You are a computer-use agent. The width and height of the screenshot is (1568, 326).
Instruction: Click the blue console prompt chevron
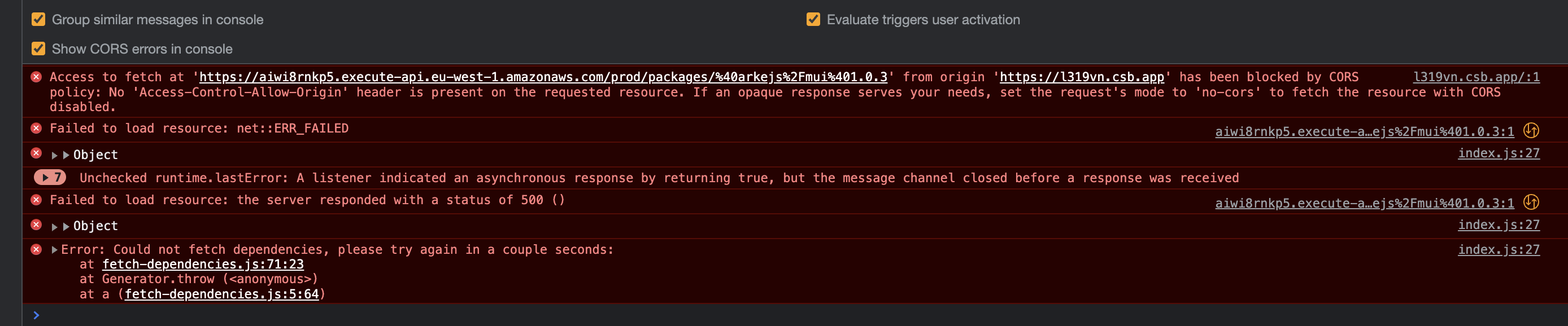(x=36, y=316)
